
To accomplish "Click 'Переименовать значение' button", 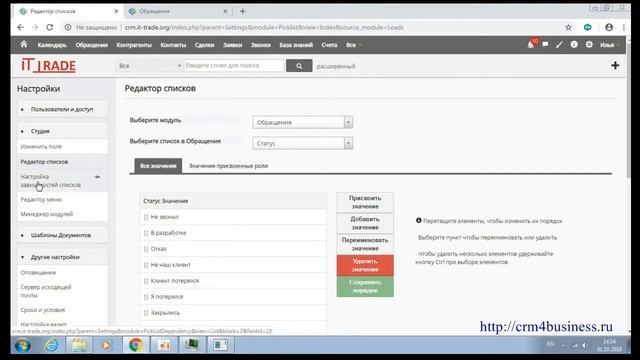I will coord(365,244).
